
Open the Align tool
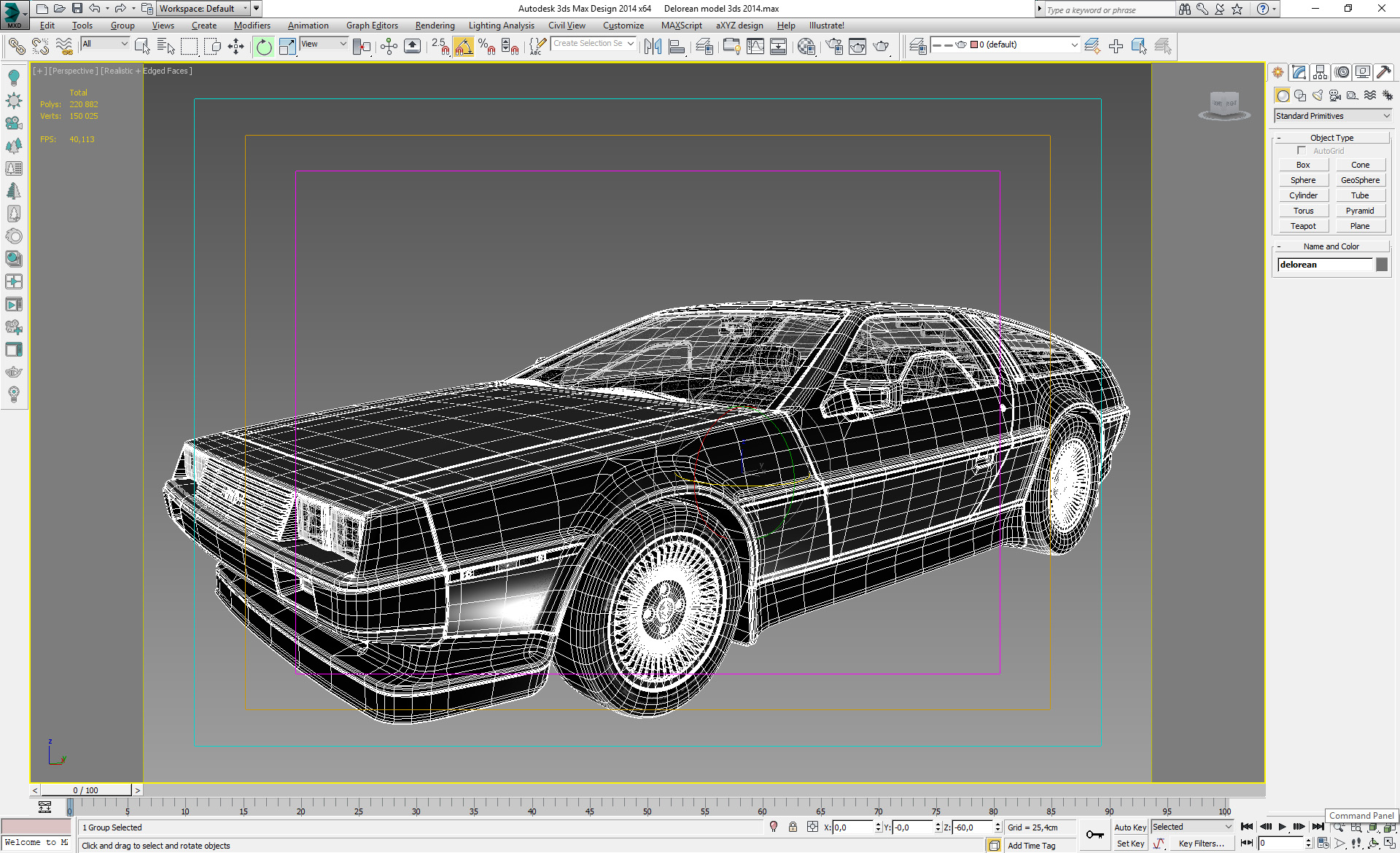[677, 47]
